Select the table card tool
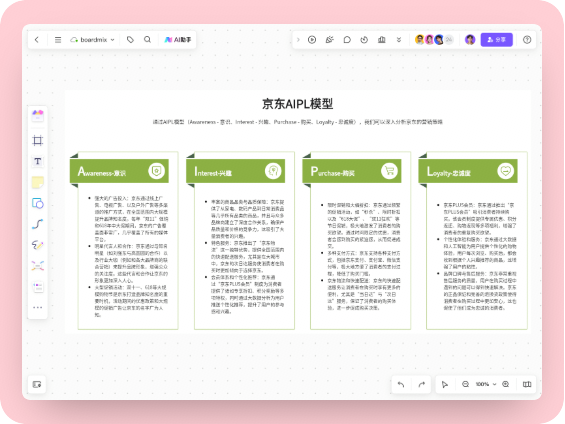 (38, 287)
